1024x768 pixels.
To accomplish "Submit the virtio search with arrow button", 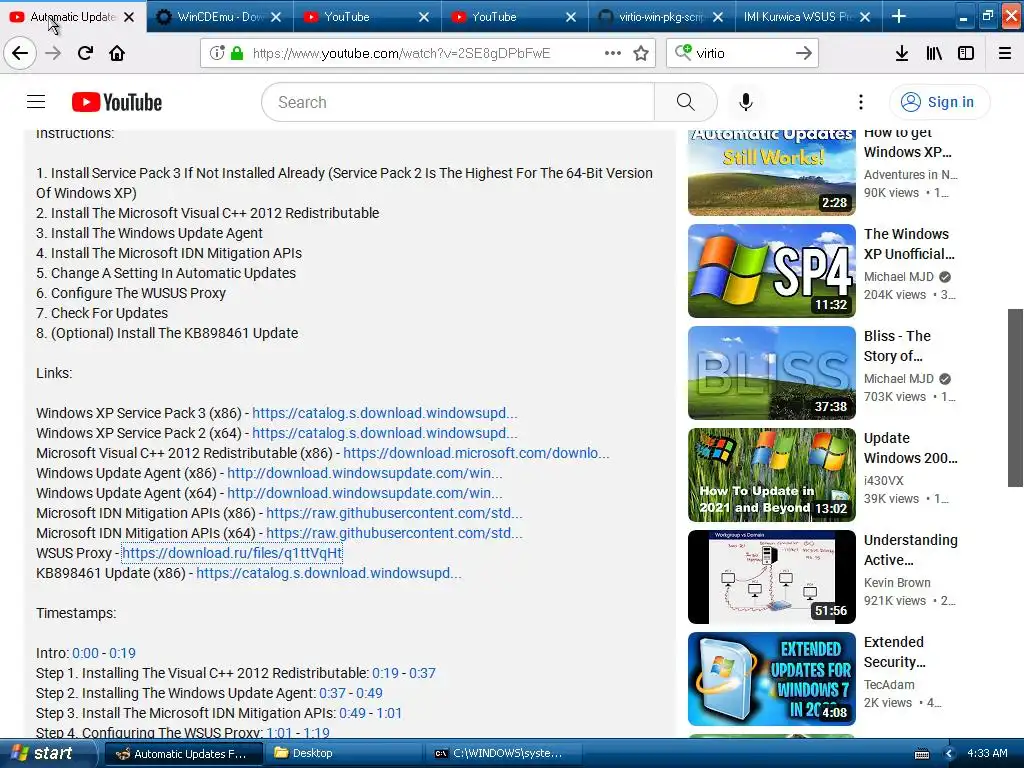I will 804,53.
